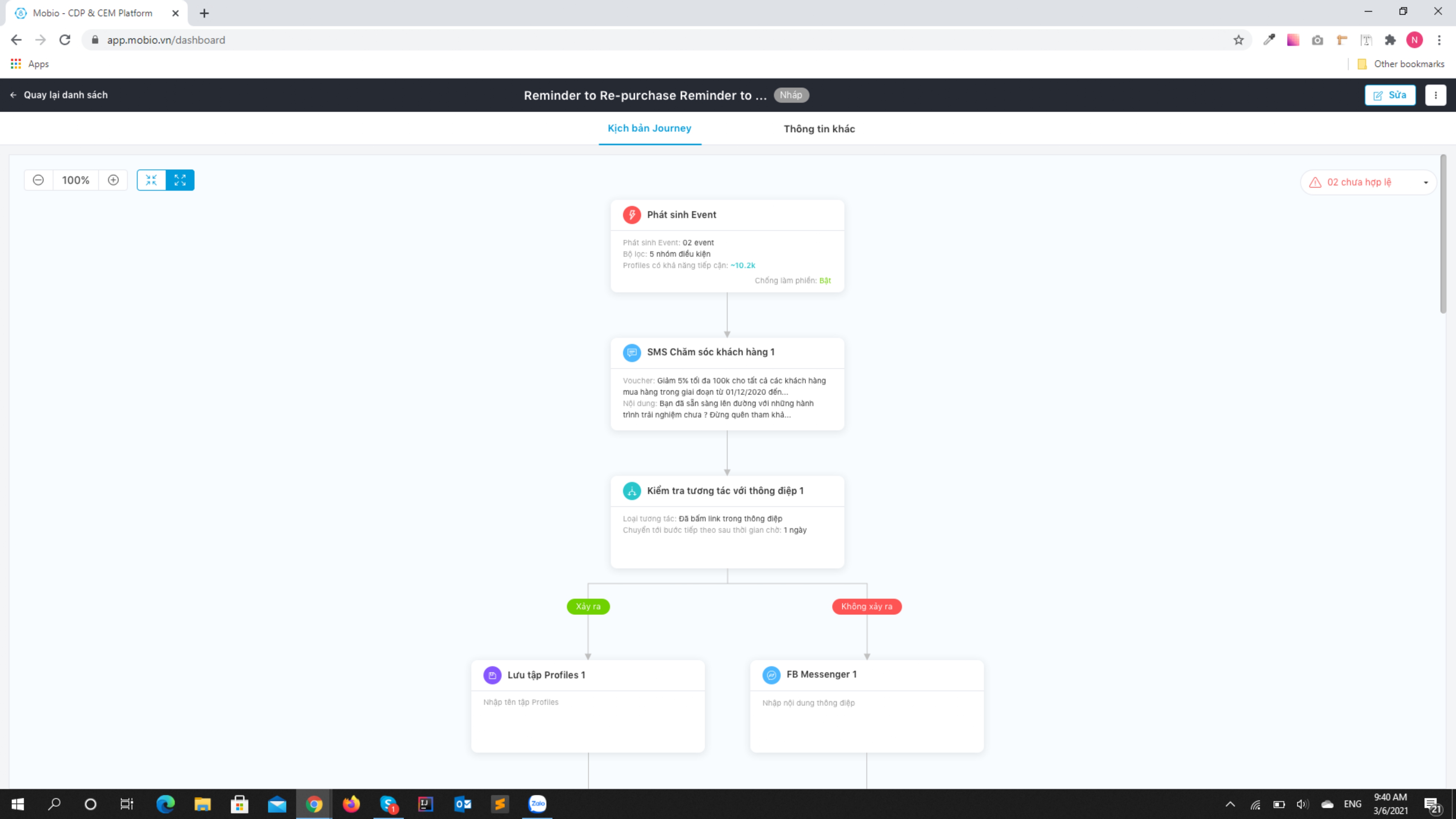Open the Chrome browser menu
The width and height of the screenshot is (1456, 819).
click(x=1439, y=40)
